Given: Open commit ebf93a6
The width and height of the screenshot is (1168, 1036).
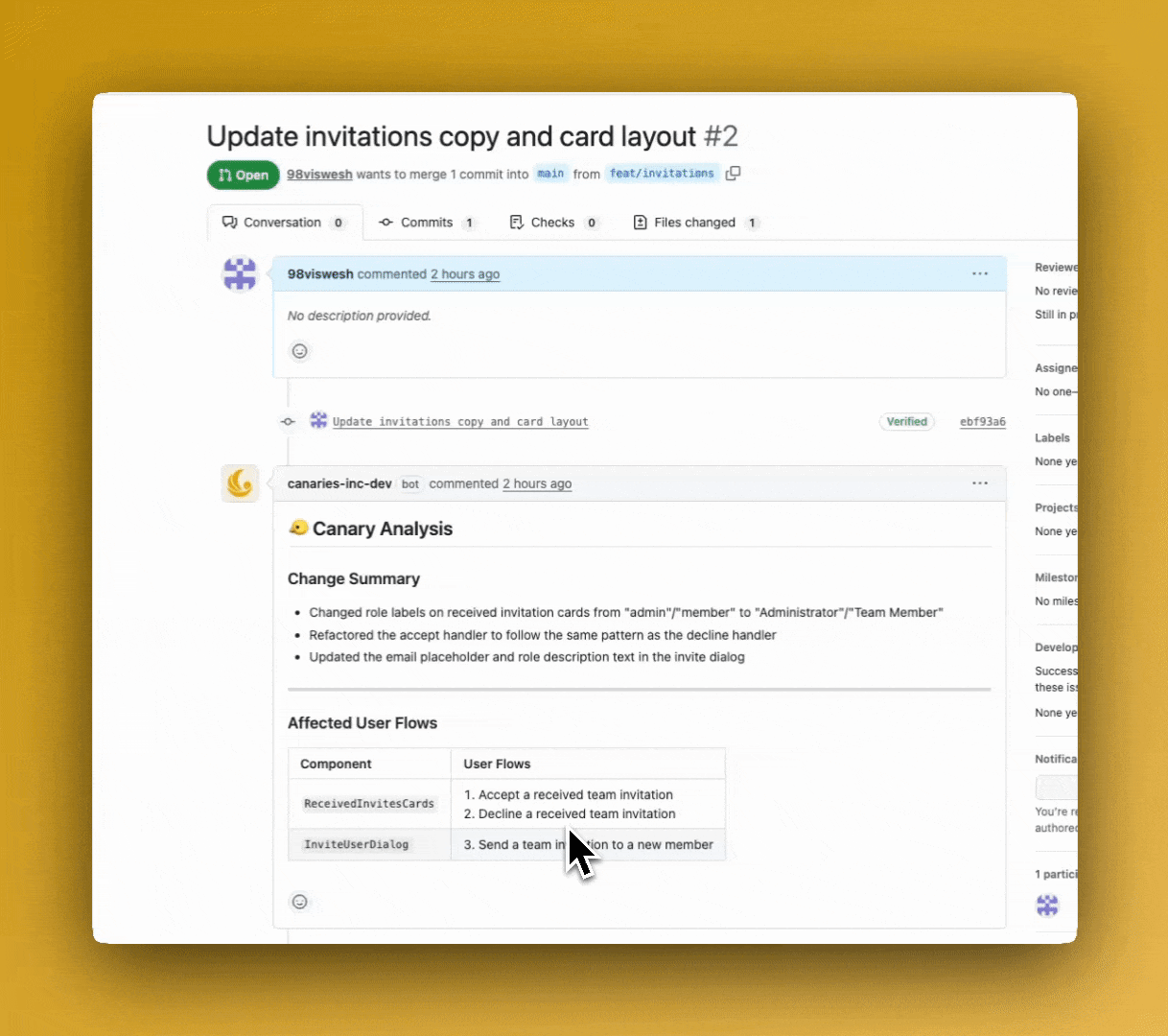Looking at the screenshot, I should pyautogui.click(x=982, y=421).
